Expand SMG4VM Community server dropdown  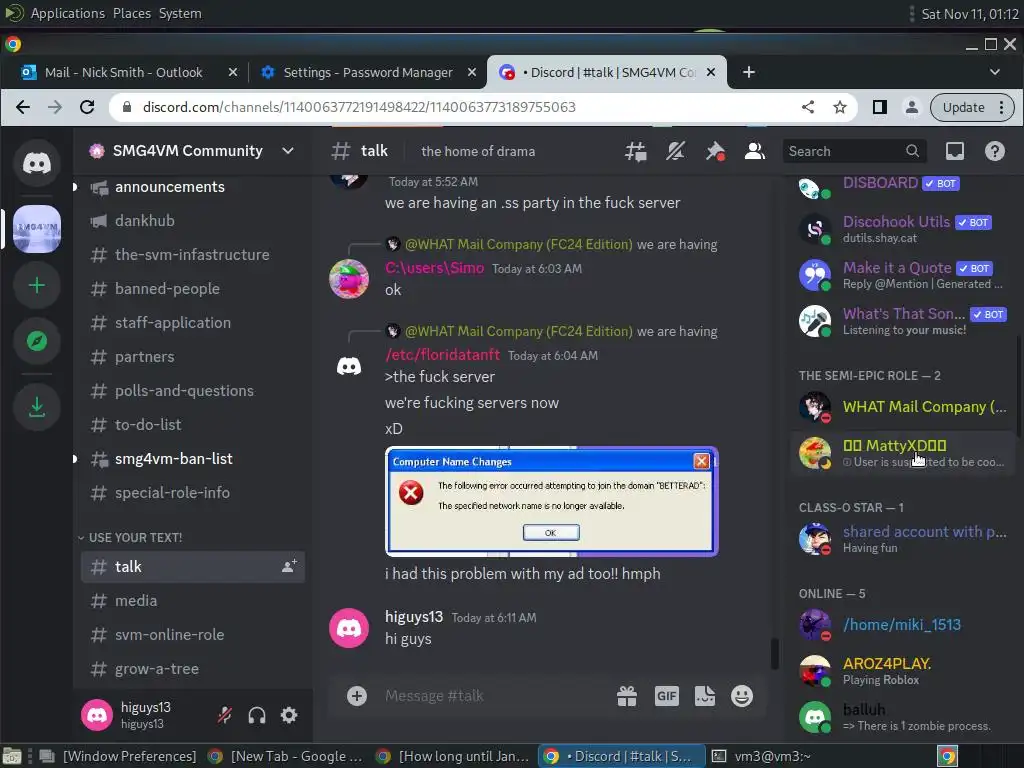[x=287, y=151]
